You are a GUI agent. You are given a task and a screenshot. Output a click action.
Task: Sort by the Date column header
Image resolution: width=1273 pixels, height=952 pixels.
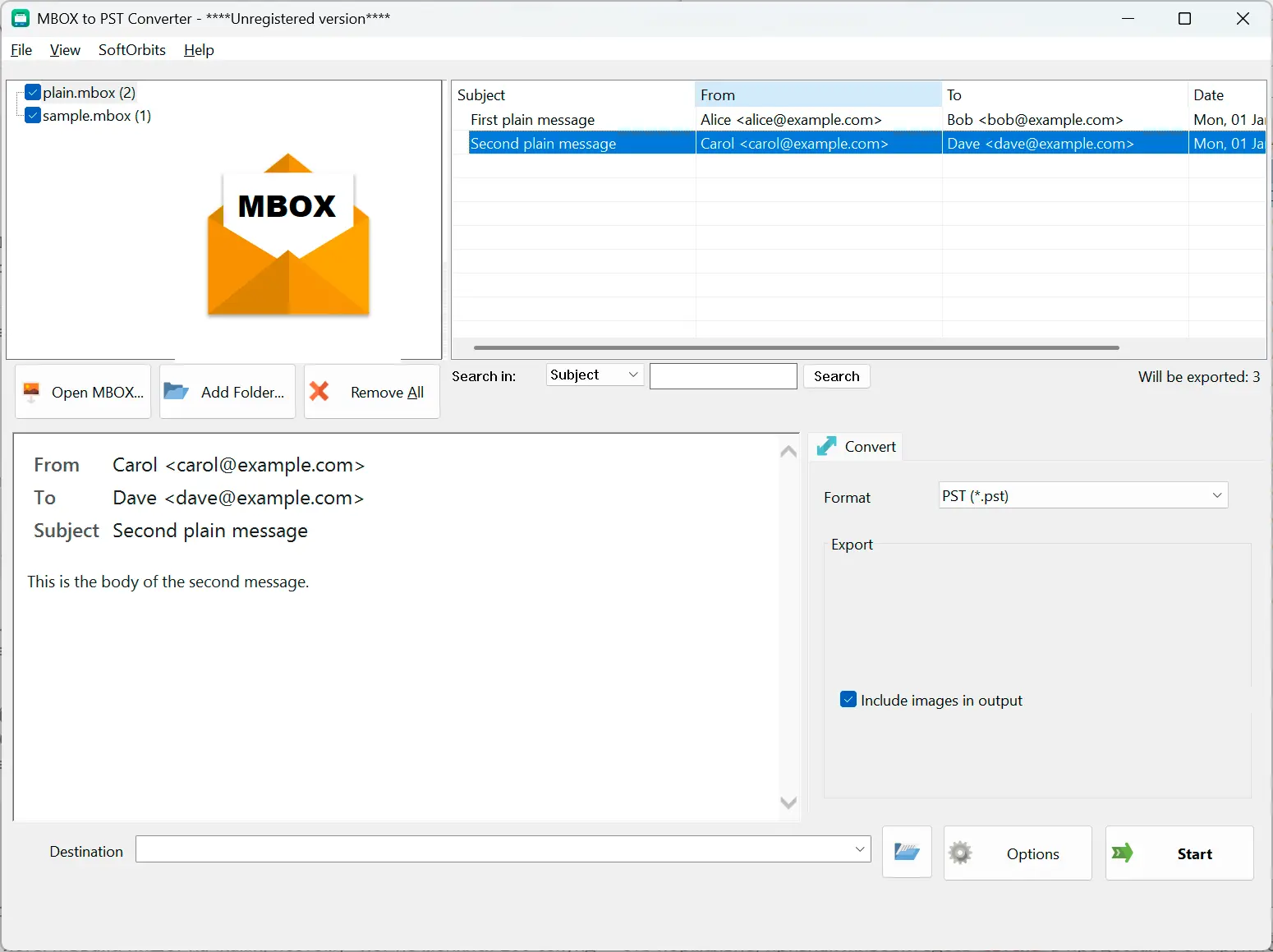tap(1227, 95)
